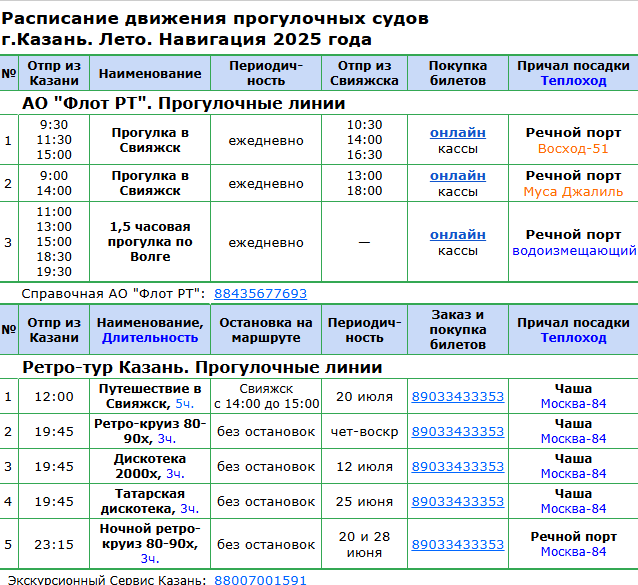Select date 20 июля

[x=364, y=397]
